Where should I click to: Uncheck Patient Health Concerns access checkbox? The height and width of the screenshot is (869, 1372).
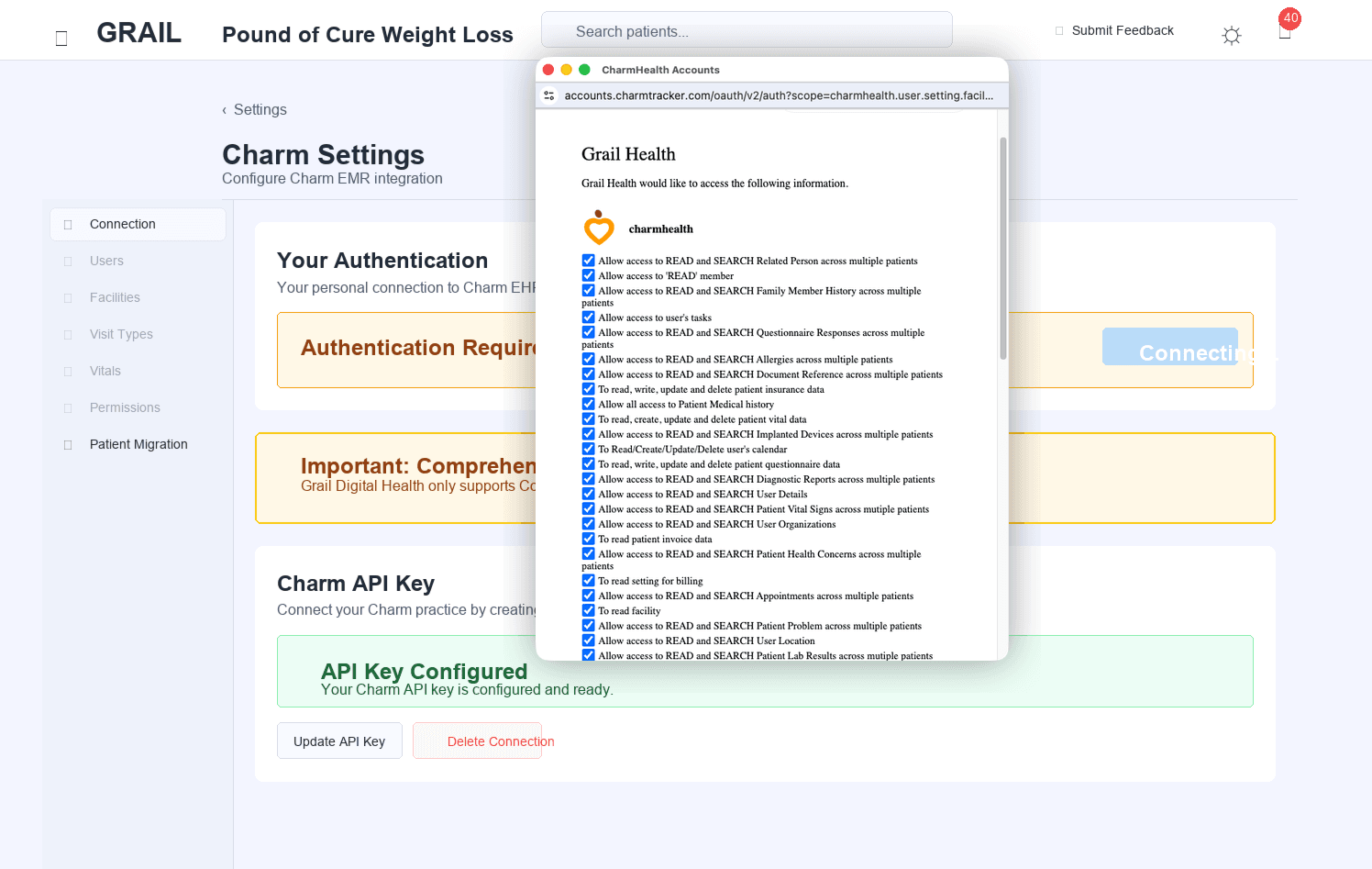click(x=589, y=553)
